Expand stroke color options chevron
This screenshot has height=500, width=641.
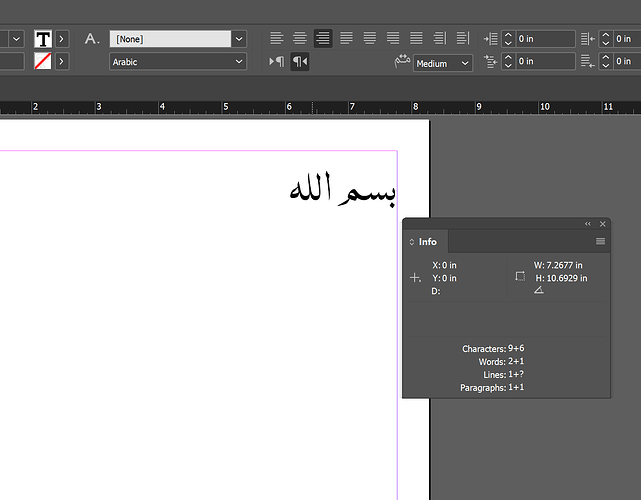pyautogui.click(x=62, y=61)
